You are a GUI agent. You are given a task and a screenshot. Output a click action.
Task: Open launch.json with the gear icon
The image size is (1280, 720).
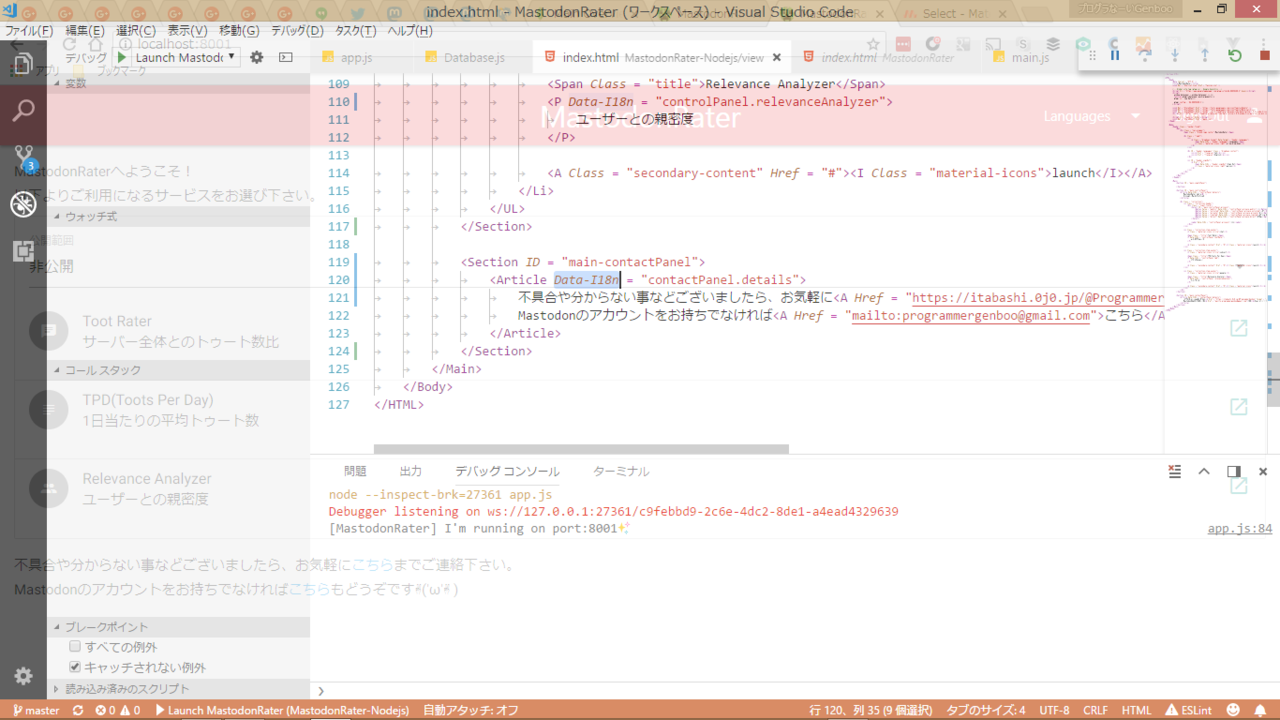coord(257,57)
